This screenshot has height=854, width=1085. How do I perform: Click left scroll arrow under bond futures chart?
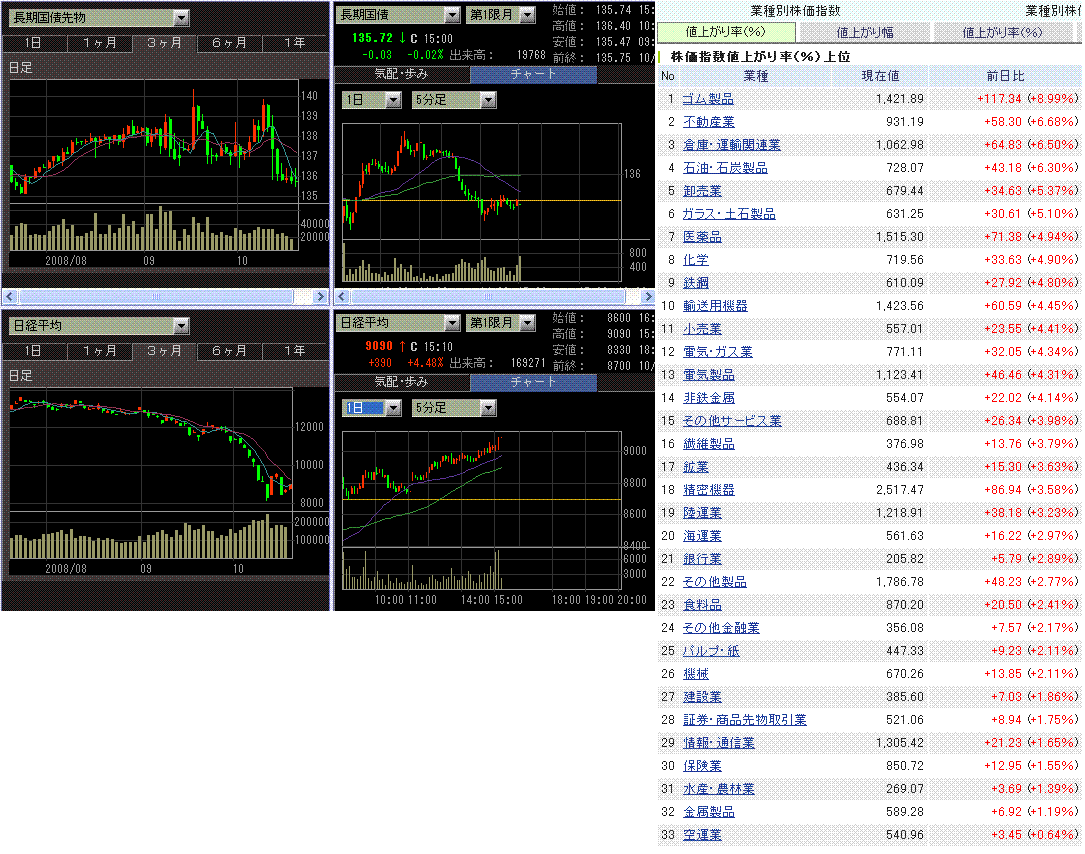[10, 297]
